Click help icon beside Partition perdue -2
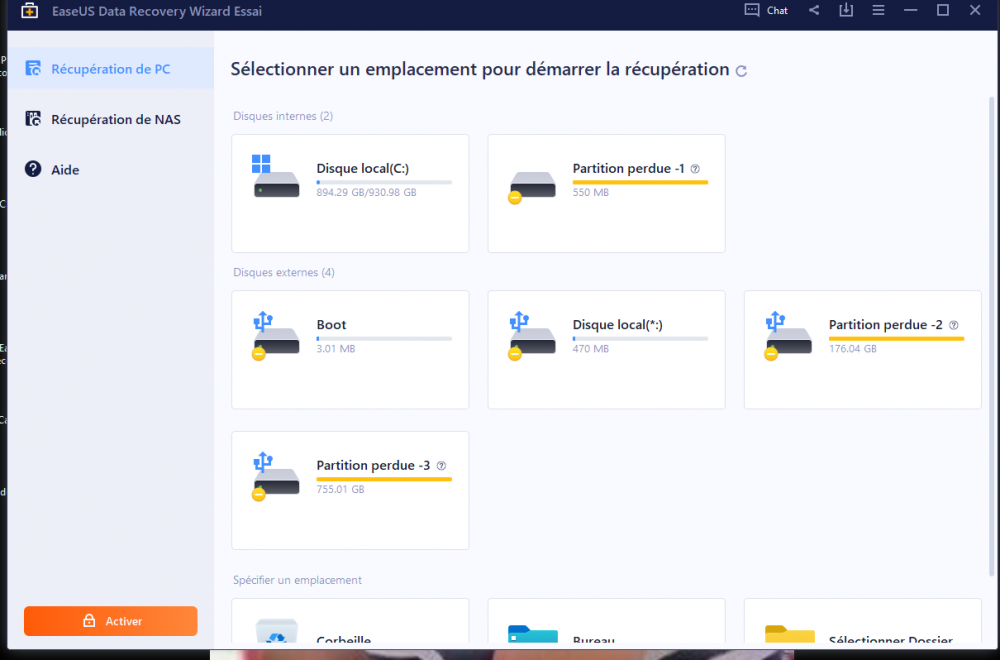 point(953,325)
